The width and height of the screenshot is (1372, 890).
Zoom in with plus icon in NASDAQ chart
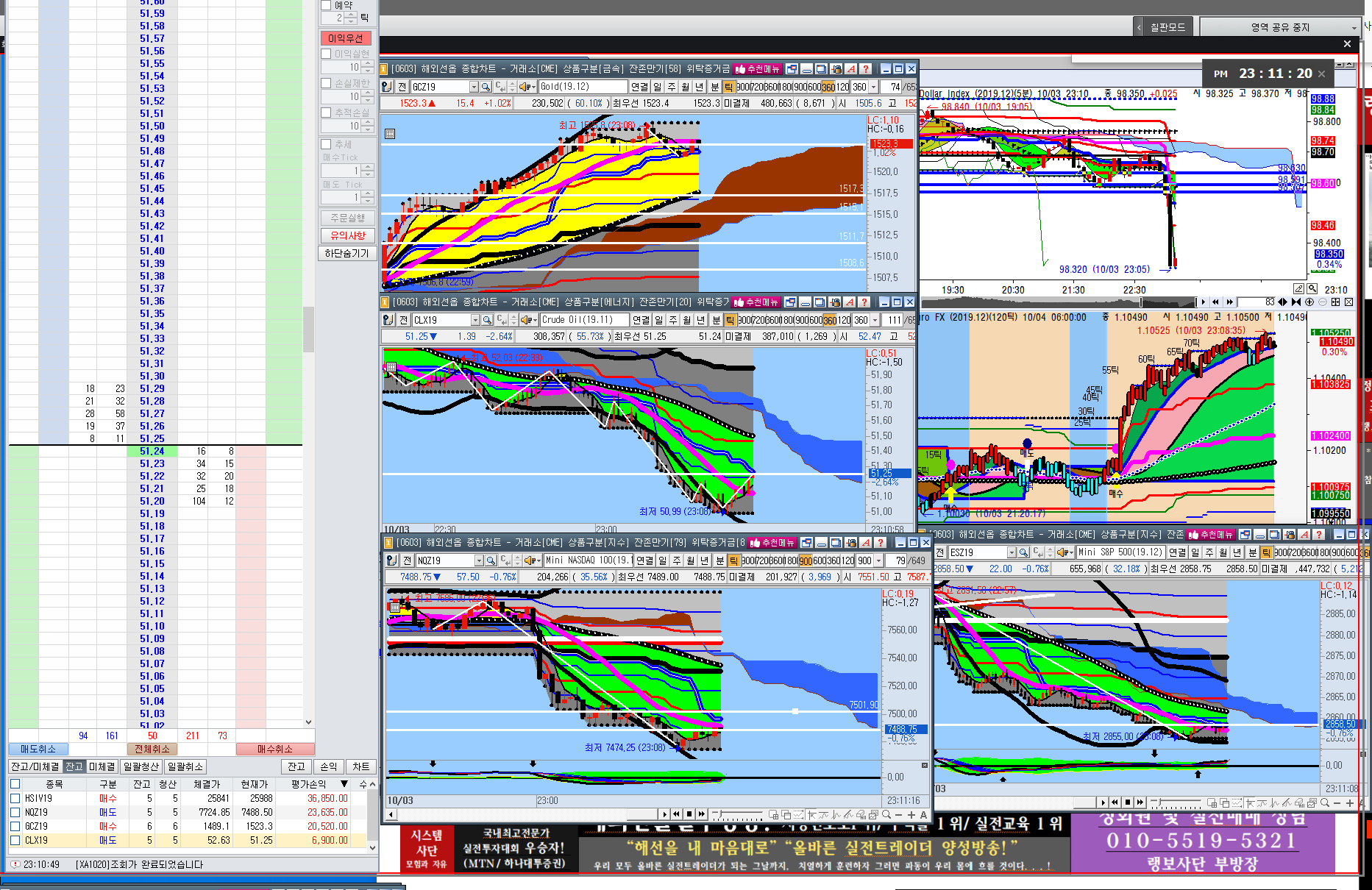point(911,814)
